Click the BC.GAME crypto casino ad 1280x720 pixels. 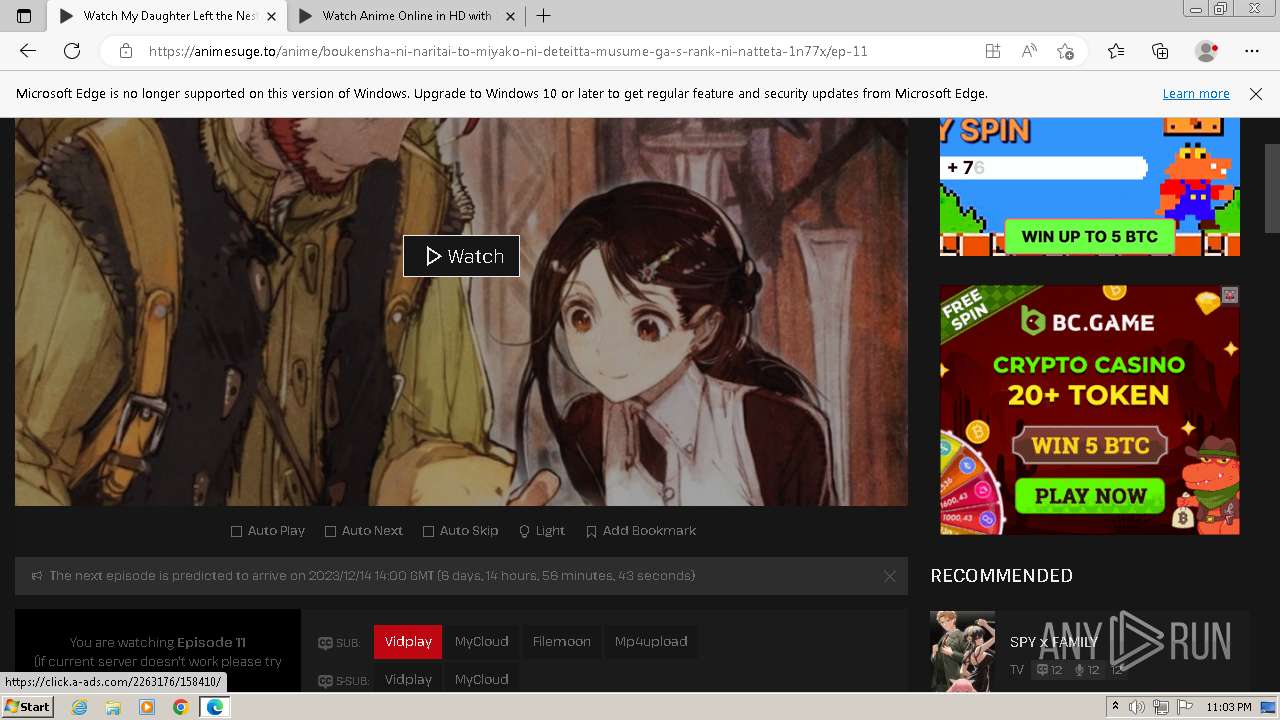coord(1090,410)
